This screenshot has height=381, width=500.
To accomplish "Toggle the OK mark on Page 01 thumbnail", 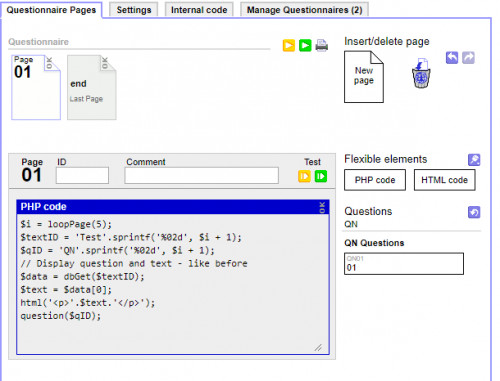I will pyautogui.click(x=49, y=63).
